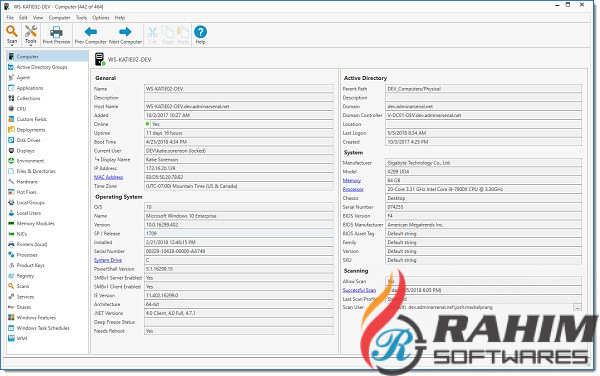The height and width of the screenshot is (376, 600).
Task: Open the Edit menu
Action: click(23, 18)
